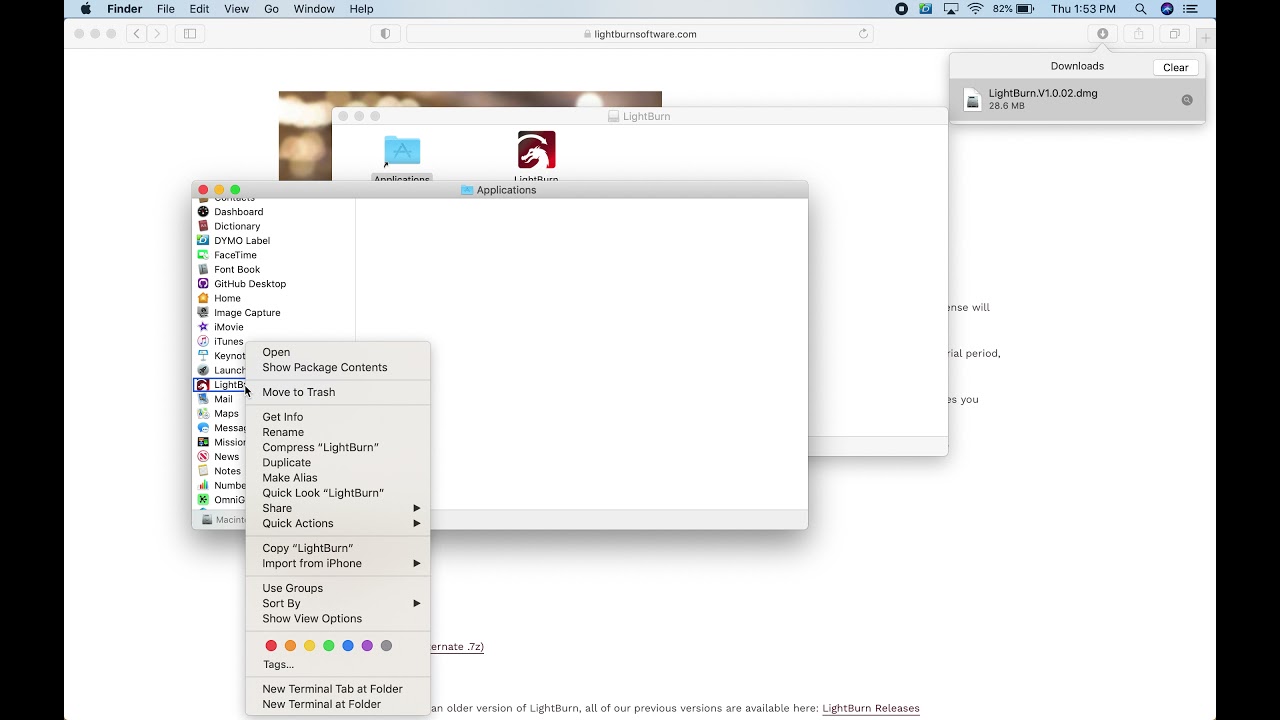Show Safari tab overview
The height and width of the screenshot is (720, 1280).
tap(1175, 34)
